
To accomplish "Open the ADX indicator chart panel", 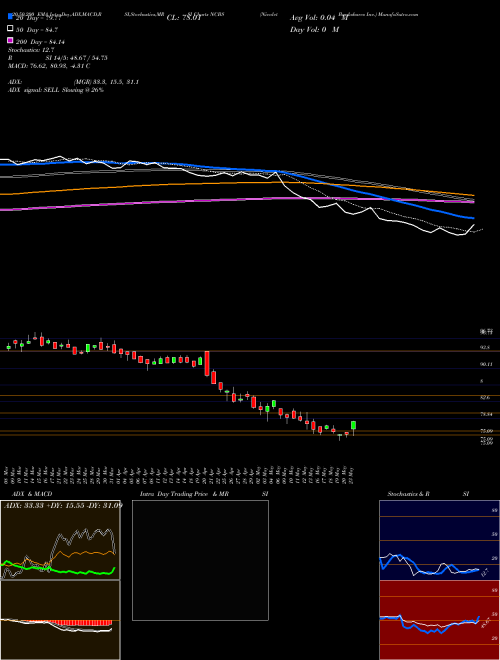I will 60,540.
